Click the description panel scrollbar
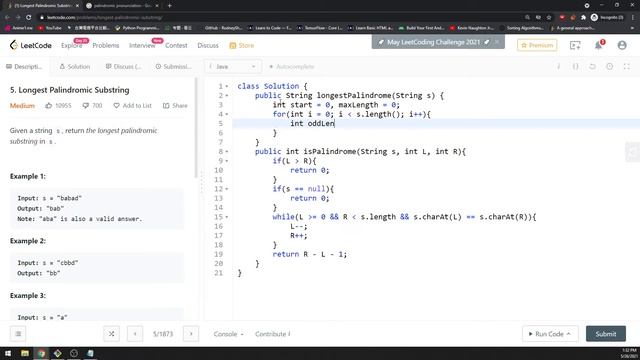 coord(196,127)
